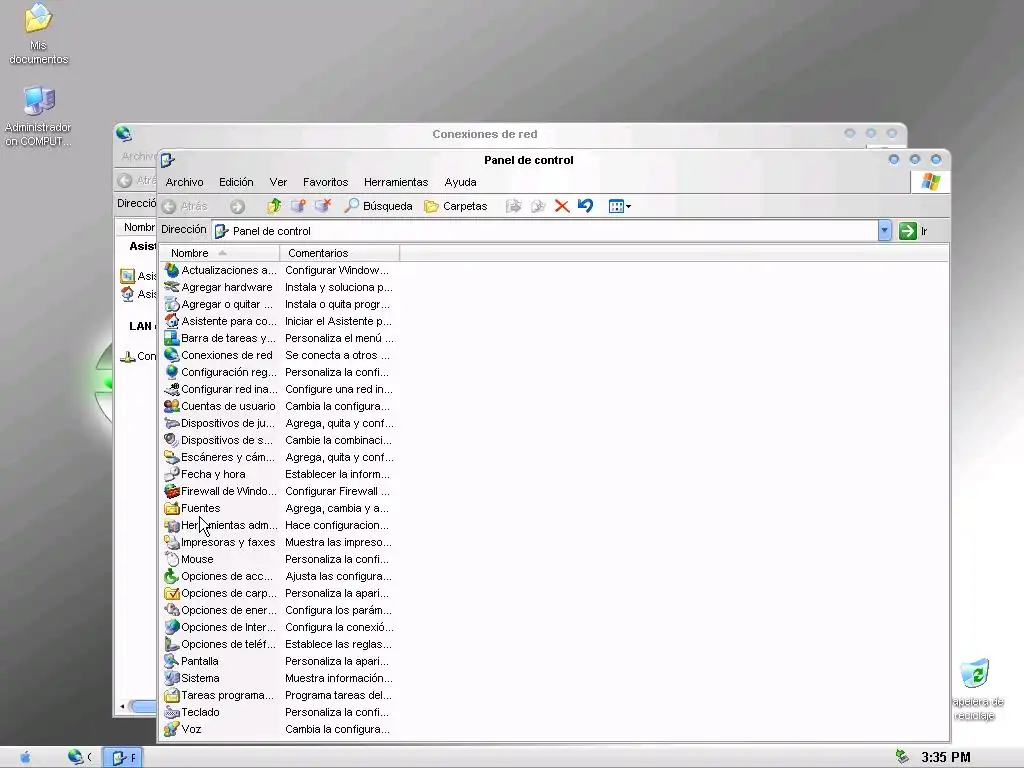This screenshot has height=768, width=1024.
Task: Select Dispositivos de juego item
Action: click(219, 423)
